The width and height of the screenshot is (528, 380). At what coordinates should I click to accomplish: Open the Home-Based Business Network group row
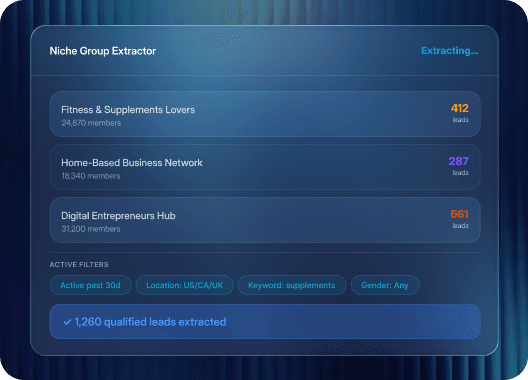[x=265, y=167]
